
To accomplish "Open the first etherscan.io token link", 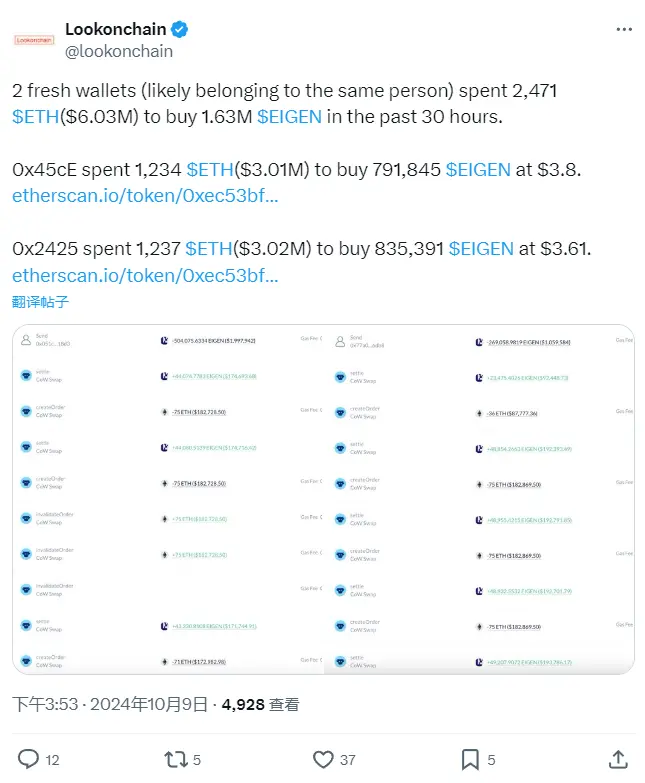I will coord(145,196).
